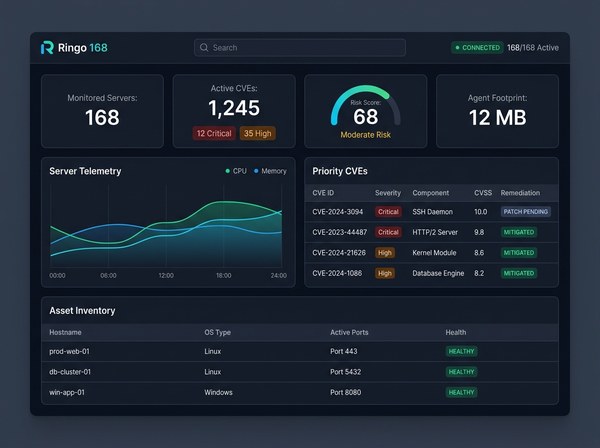Click MITIGATED badge for CVE-2023-44487

click(x=518, y=232)
